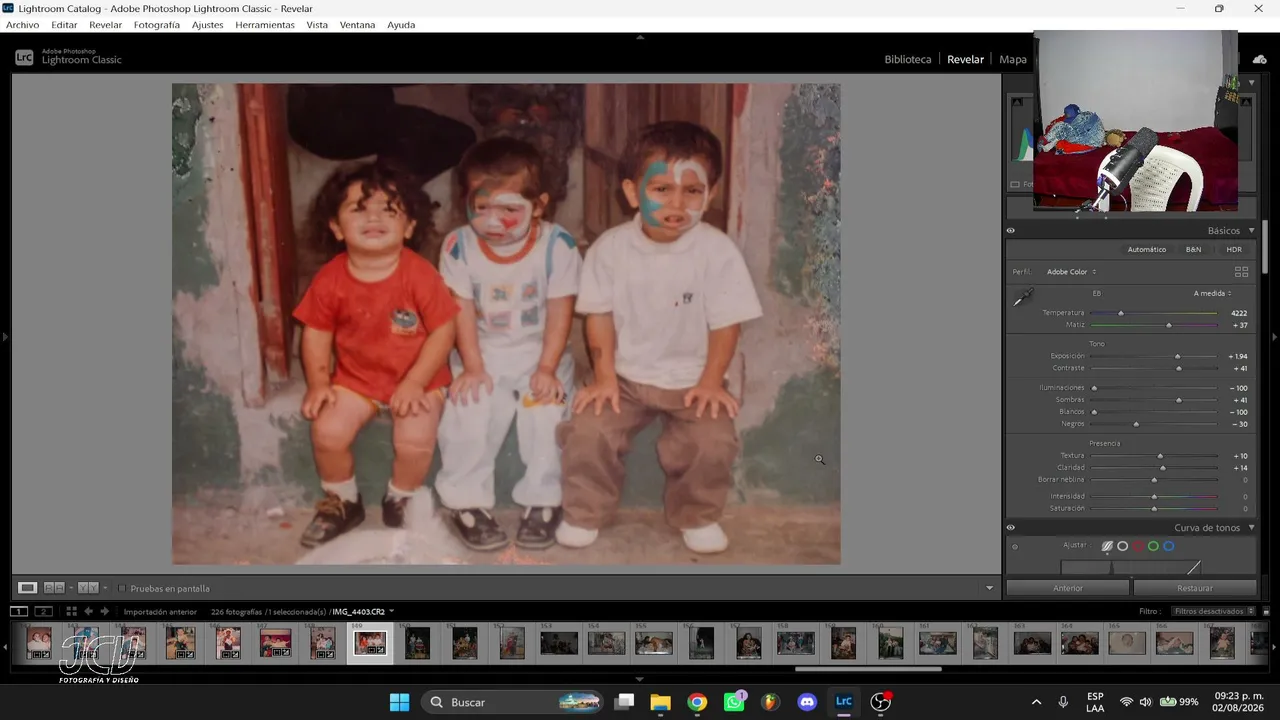
Task: Show hidden system tray icons chevron
Action: [1036, 702]
